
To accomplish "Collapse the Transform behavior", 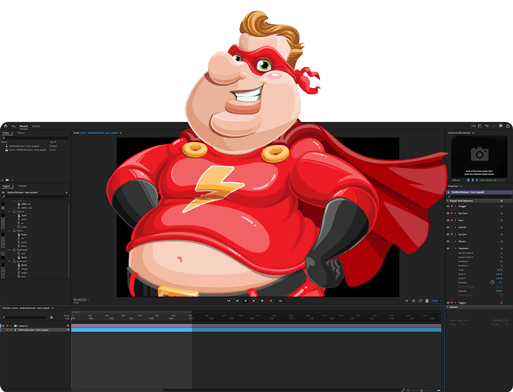I will [456, 248].
